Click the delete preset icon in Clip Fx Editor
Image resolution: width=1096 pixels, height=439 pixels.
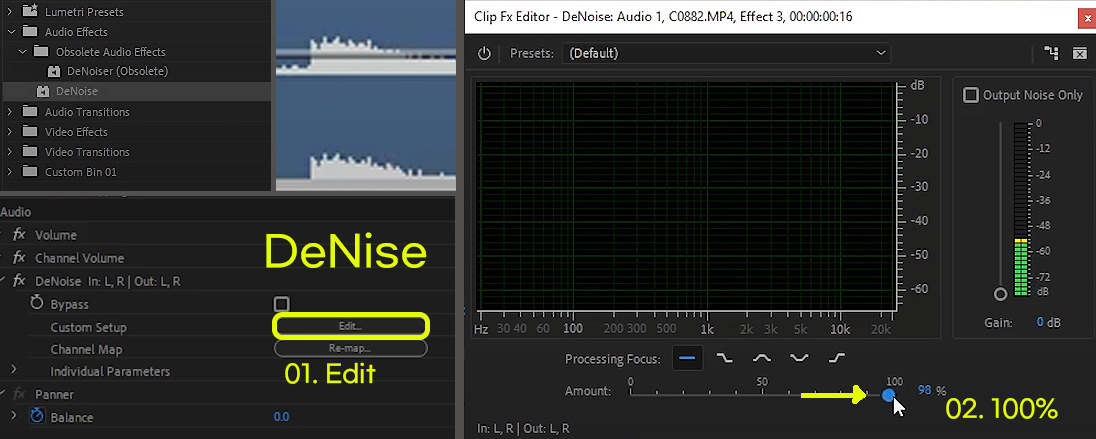coord(1079,53)
